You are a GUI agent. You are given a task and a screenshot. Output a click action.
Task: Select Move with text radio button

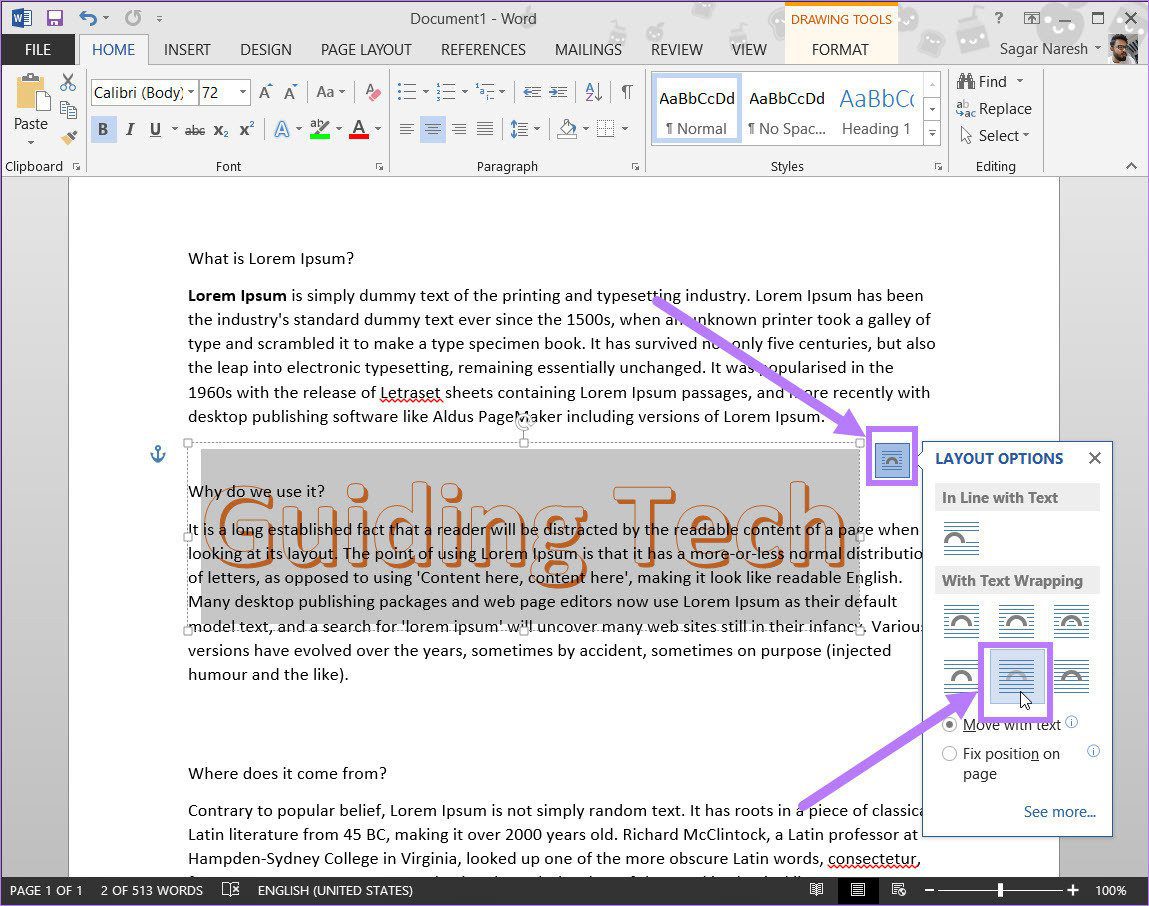tap(949, 724)
